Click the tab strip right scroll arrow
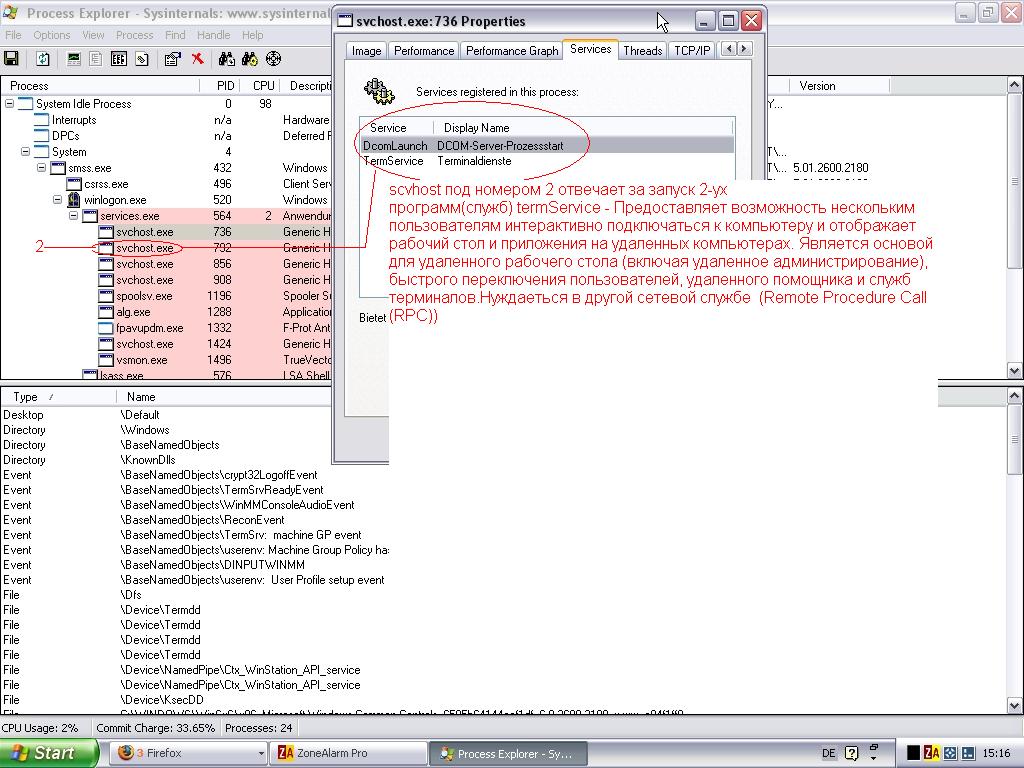Screen dimensions: 1024x768 pyautogui.click(x=744, y=49)
